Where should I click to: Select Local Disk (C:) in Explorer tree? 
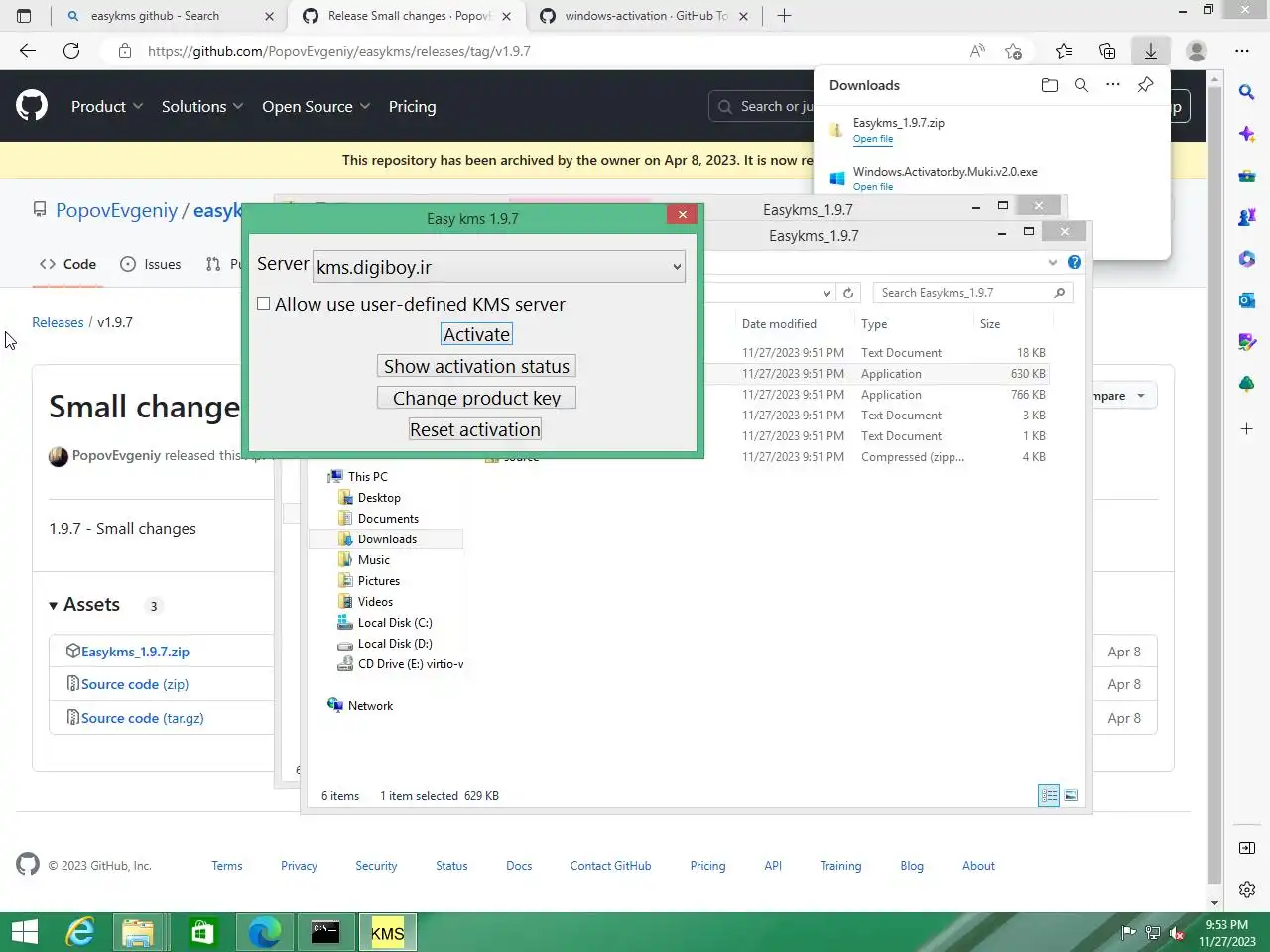coord(395,623)
